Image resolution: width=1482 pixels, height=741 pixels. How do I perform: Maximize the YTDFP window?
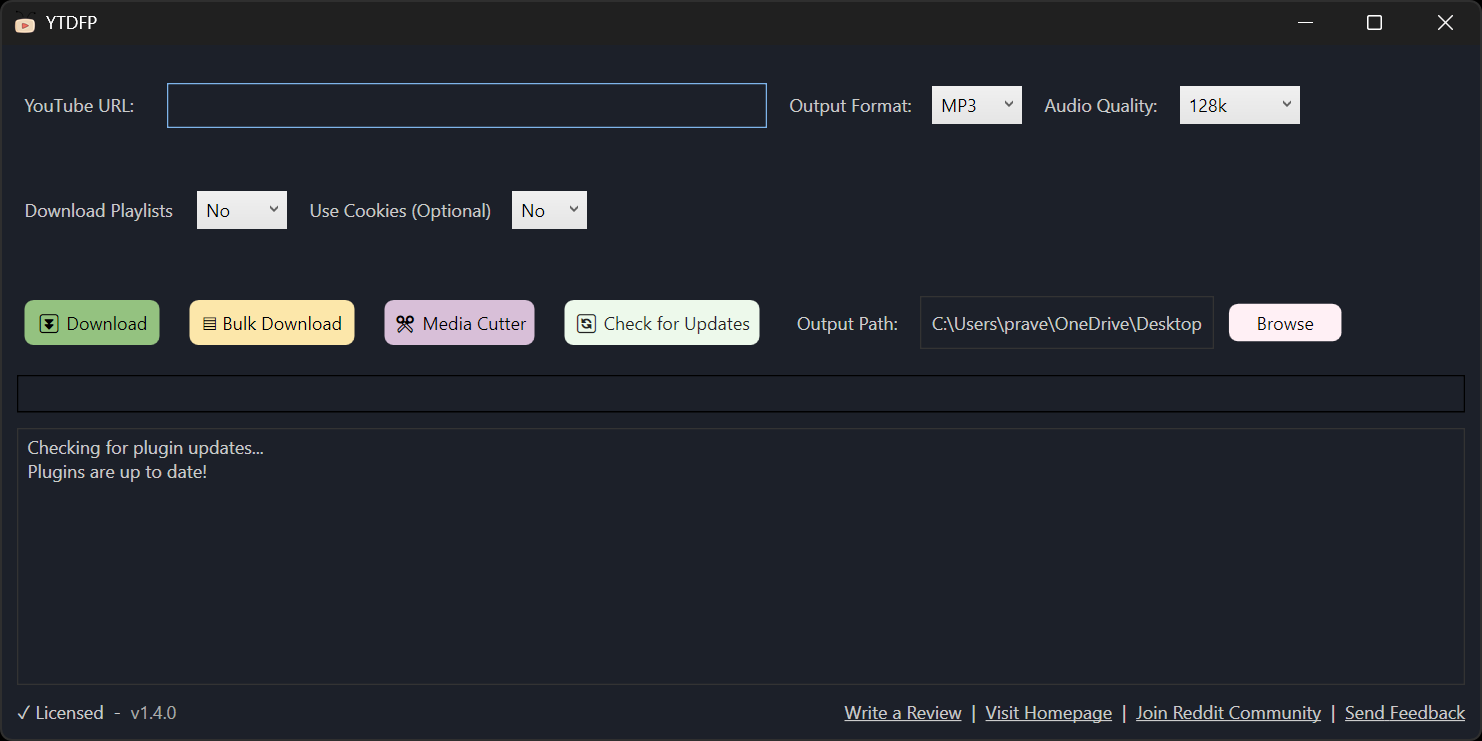(x=1374, y=22)
